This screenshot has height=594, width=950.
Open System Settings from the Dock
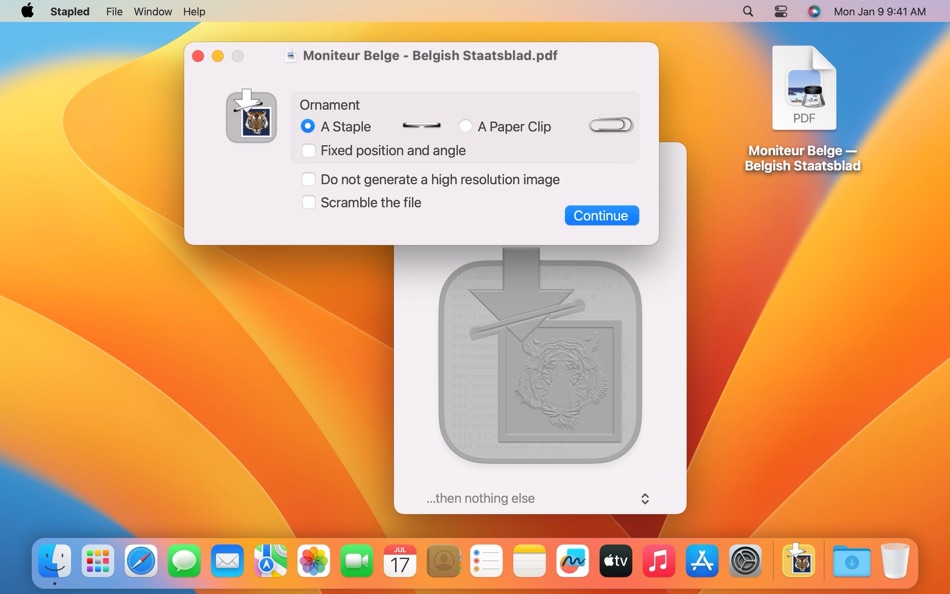tap(745, 561)
